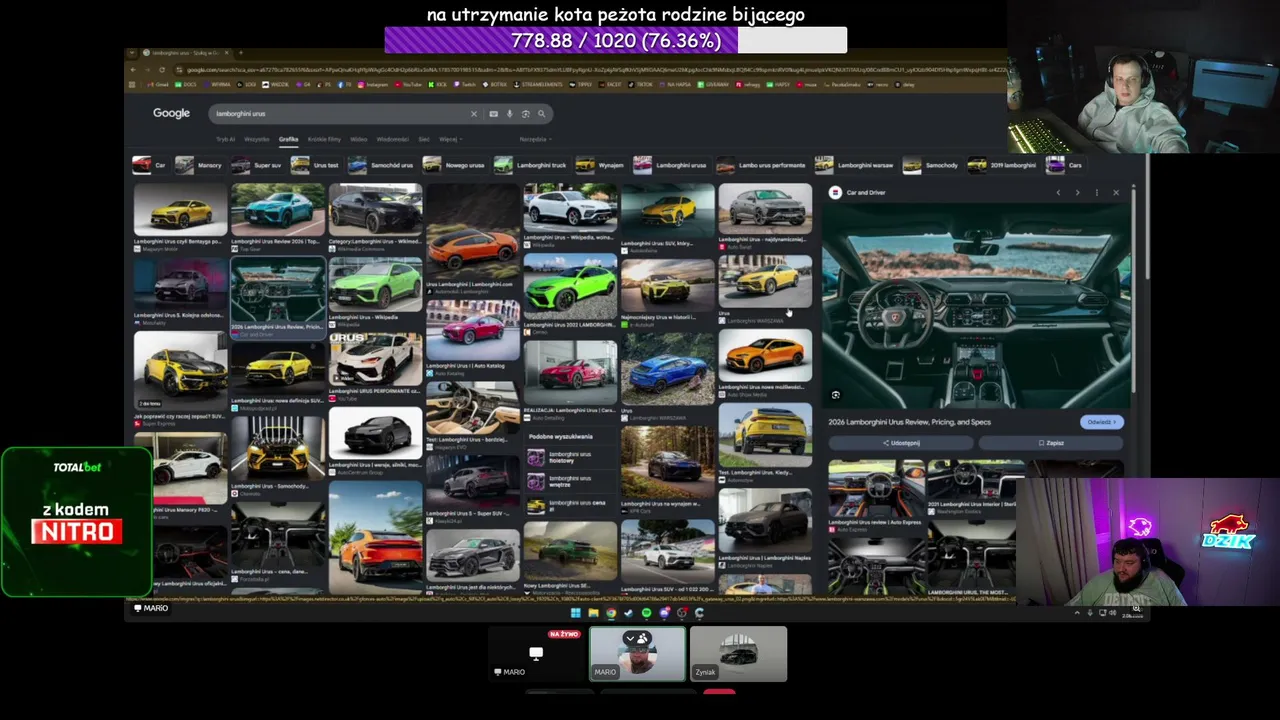Open Chrome from the taskbar
This screenshot has width=1280, height=720.
[x=611, y=613]
